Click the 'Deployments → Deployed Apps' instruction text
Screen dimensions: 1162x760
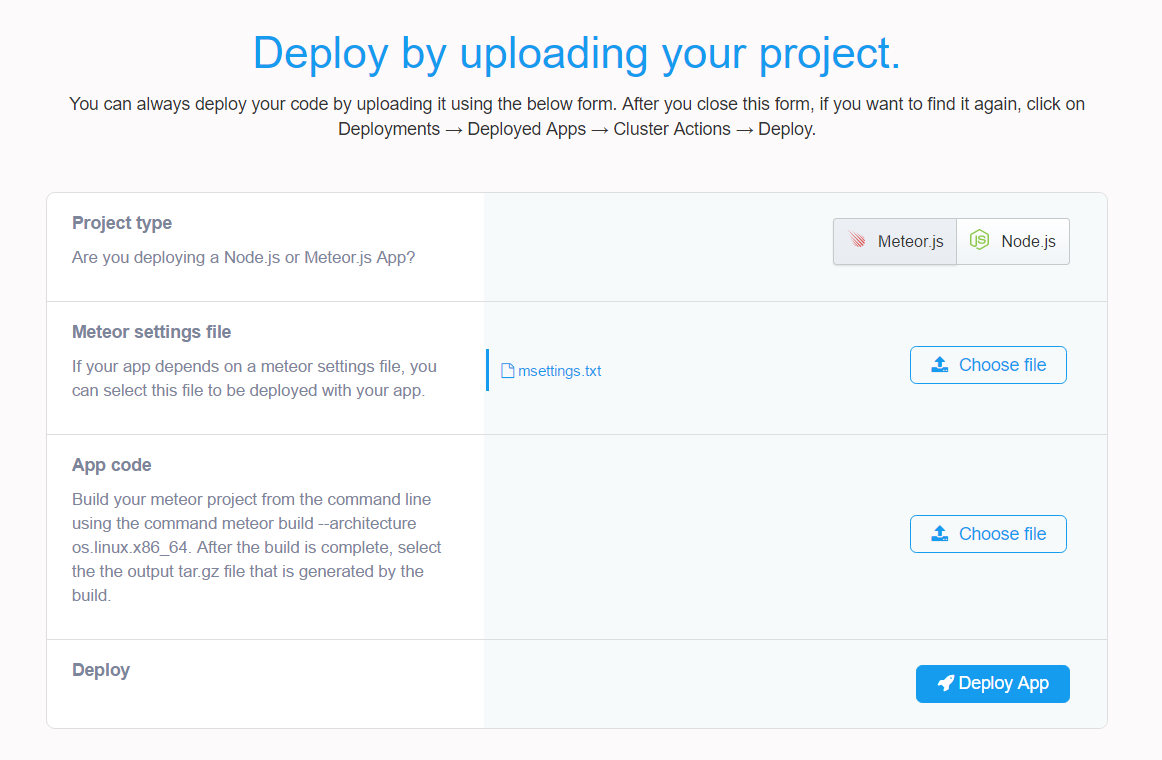pos(577,129)
